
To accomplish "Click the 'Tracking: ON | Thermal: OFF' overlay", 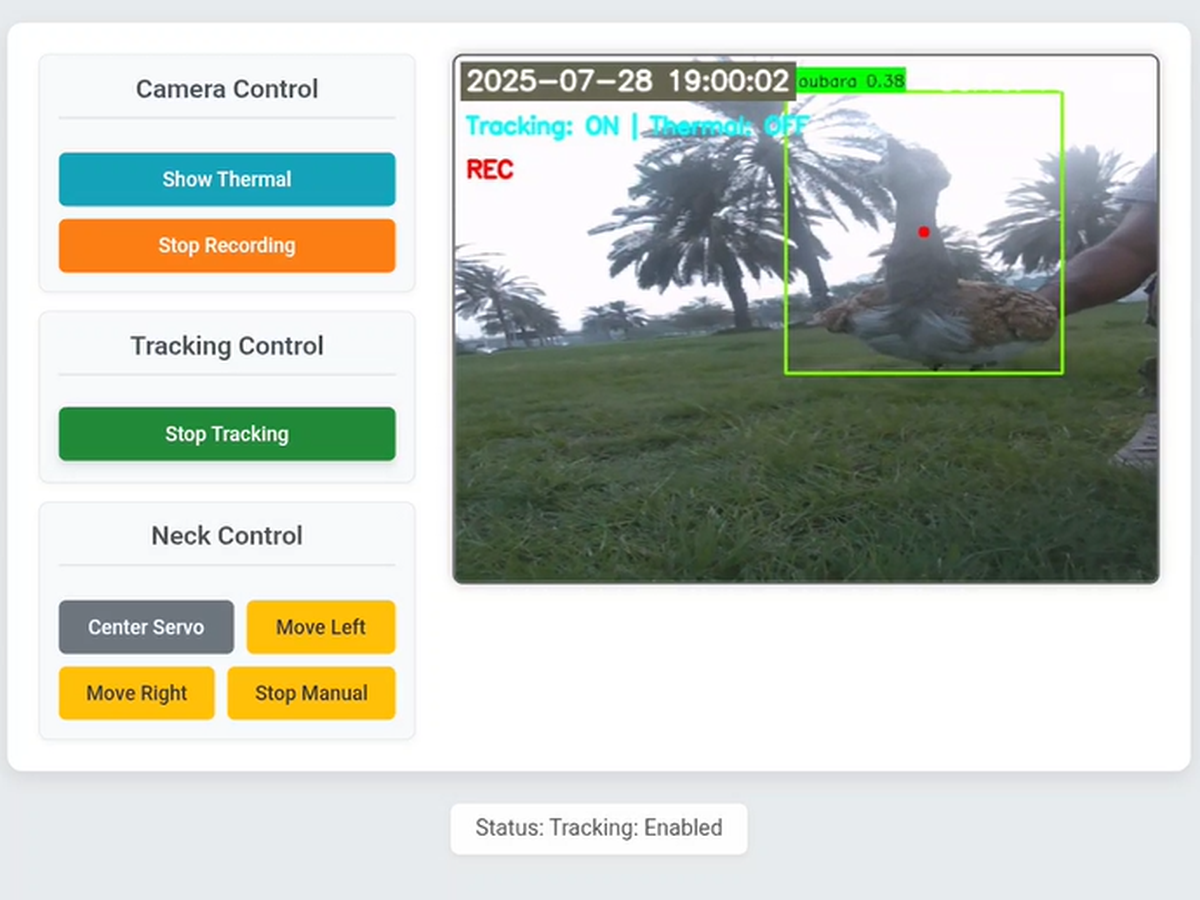I will click(637, 127).
